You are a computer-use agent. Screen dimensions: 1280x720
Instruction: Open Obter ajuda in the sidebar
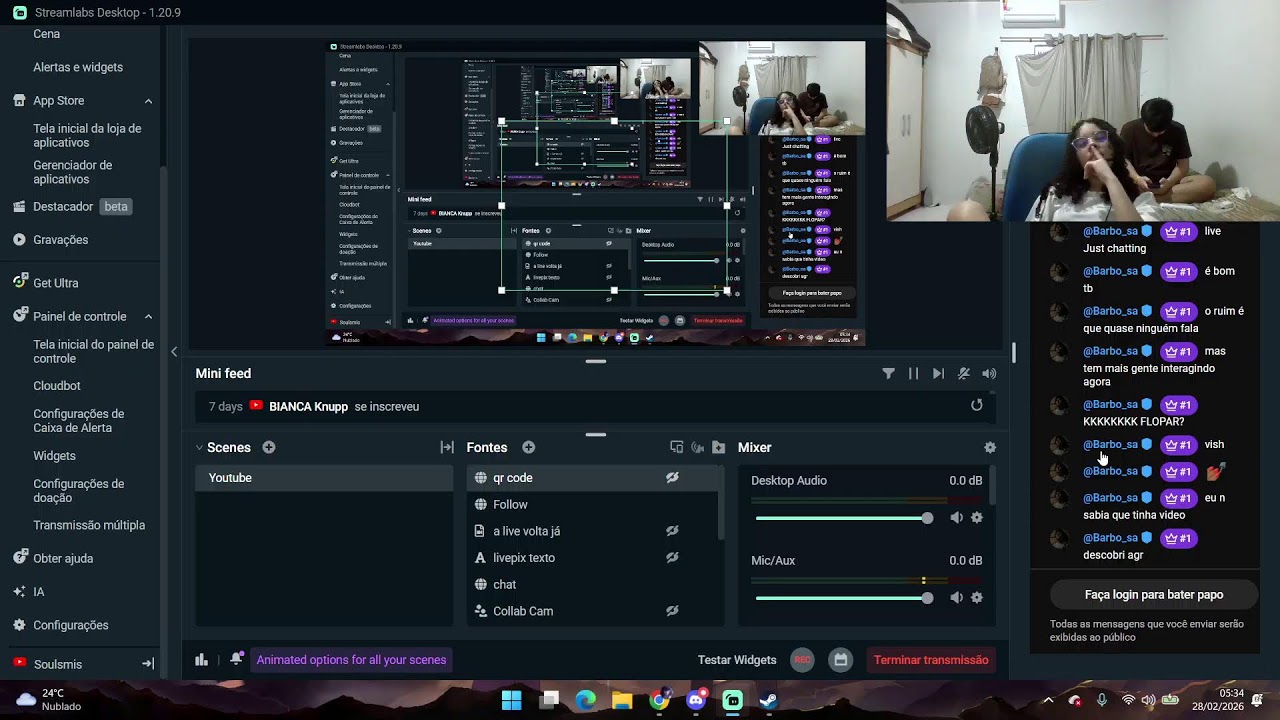53,558
